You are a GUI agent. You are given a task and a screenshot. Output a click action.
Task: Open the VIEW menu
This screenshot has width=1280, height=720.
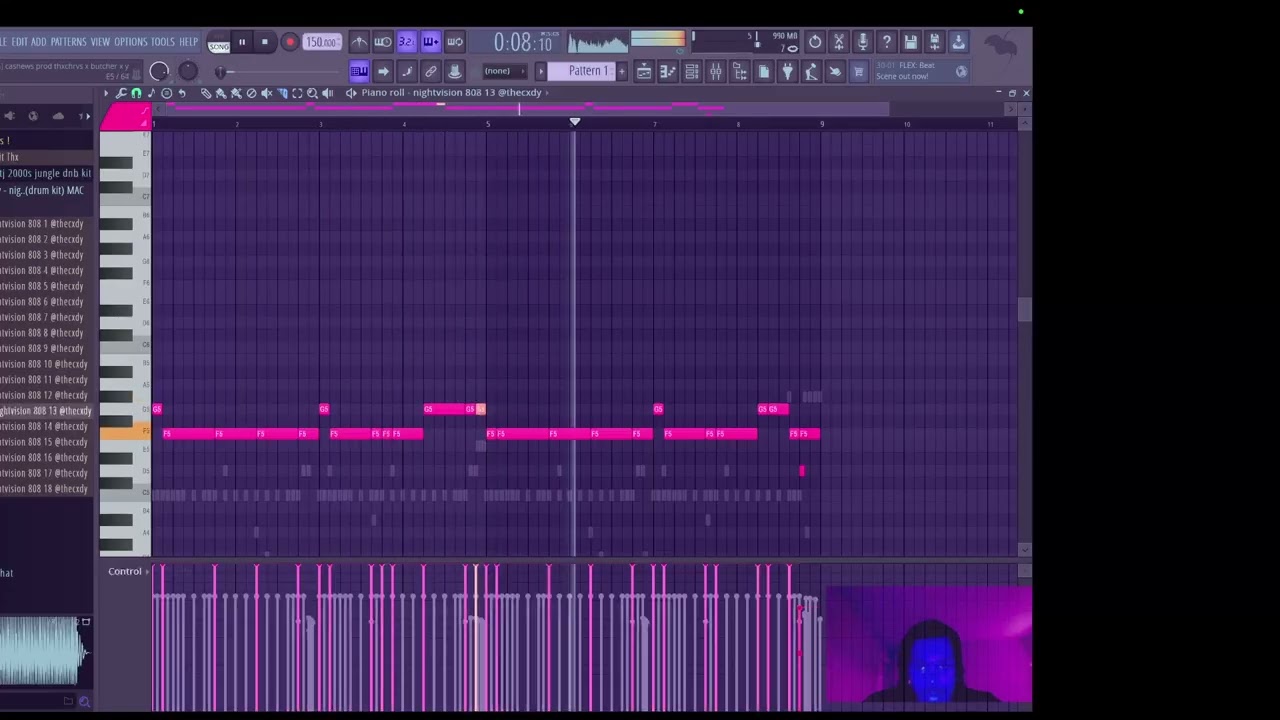coord(101,42)
